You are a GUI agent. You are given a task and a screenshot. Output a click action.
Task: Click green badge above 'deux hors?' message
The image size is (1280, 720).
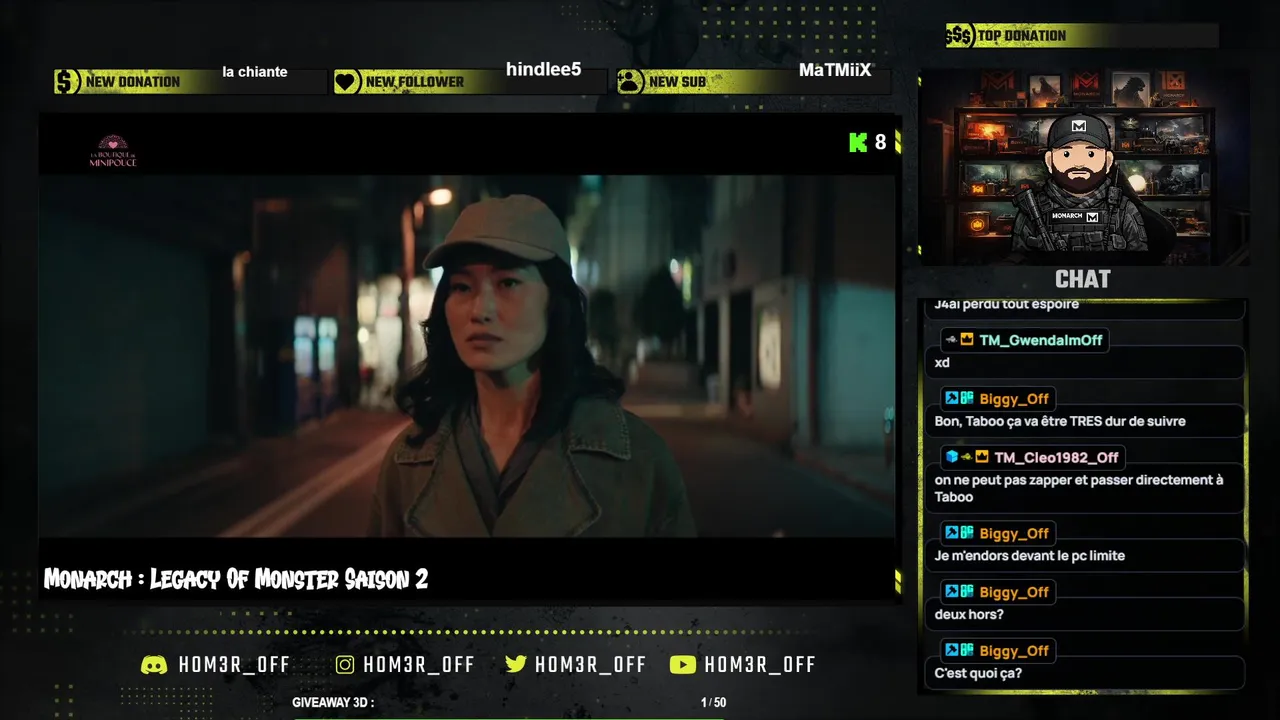click(967, 592)
